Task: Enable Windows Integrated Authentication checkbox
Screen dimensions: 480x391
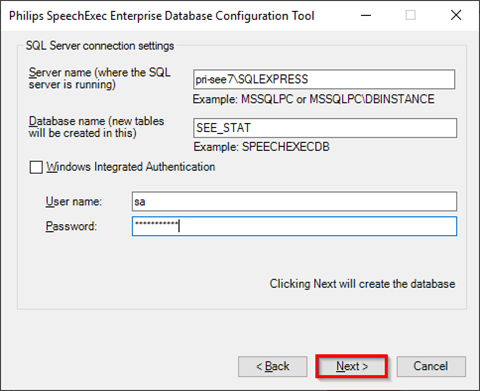Action: 36,167
